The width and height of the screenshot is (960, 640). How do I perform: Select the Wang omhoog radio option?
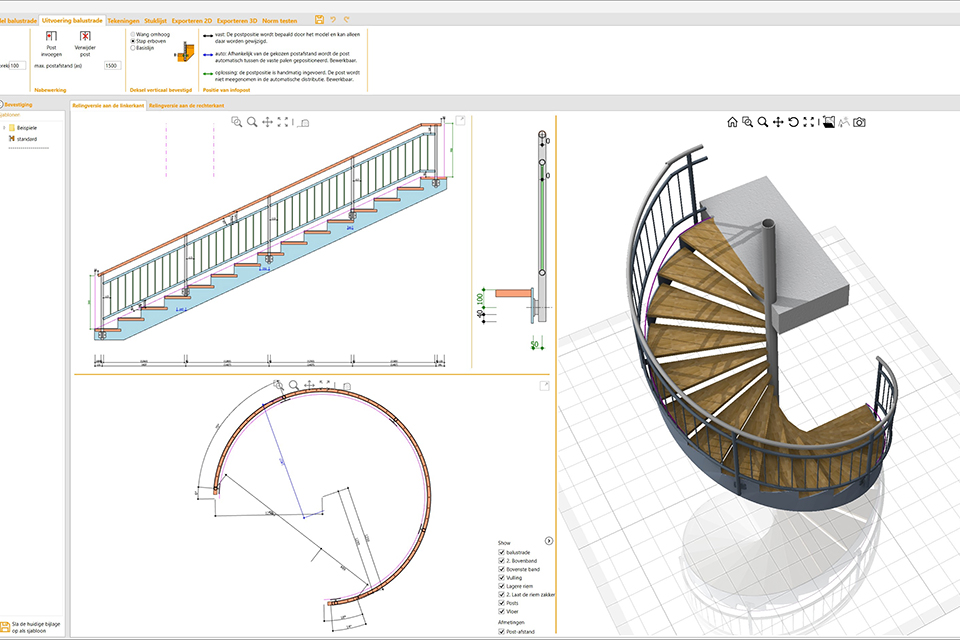click(x=133, y=34)
